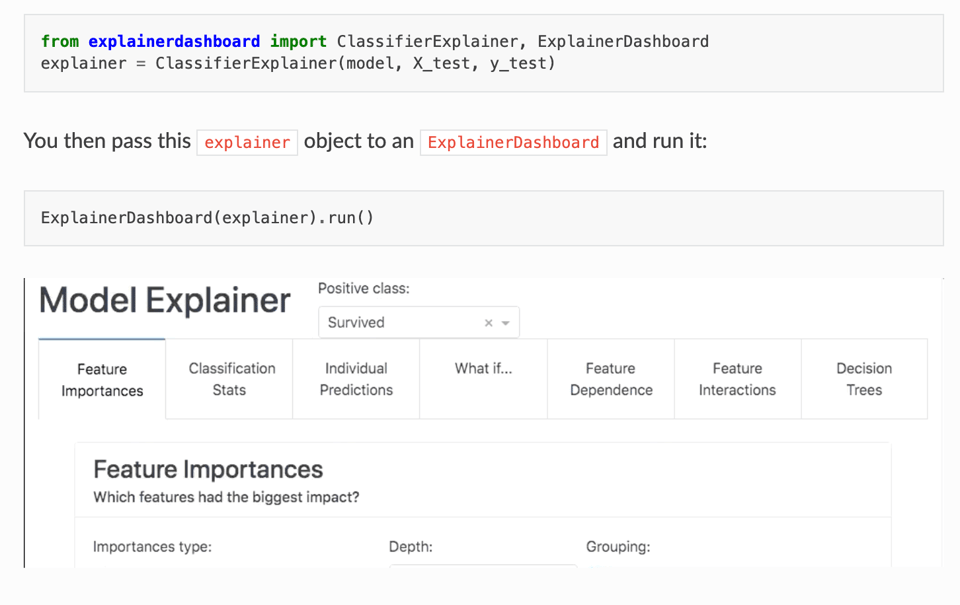Click the red 'ExplainerDashboard' inline code
This screenshot has height=605, width=960.
(513, 142)
